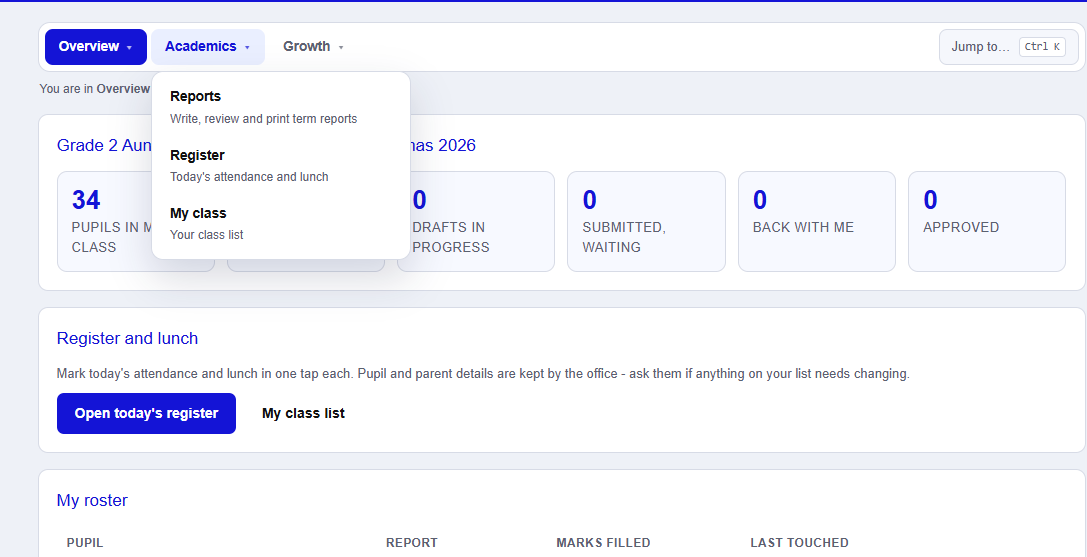The height and width of the screenshot is (557, 1087).
Task: Open the My class list link
Action: pos(303,413)
